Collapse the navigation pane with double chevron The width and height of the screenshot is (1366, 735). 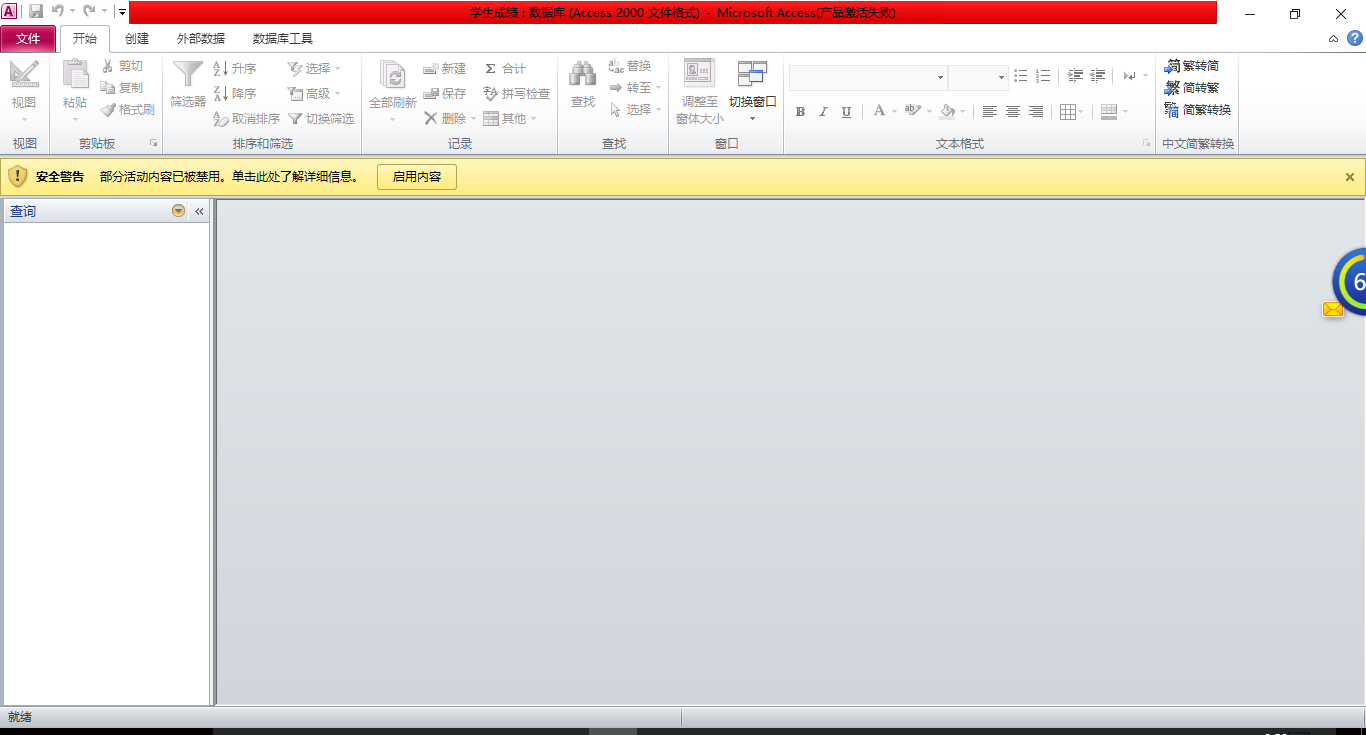[199, 211]
